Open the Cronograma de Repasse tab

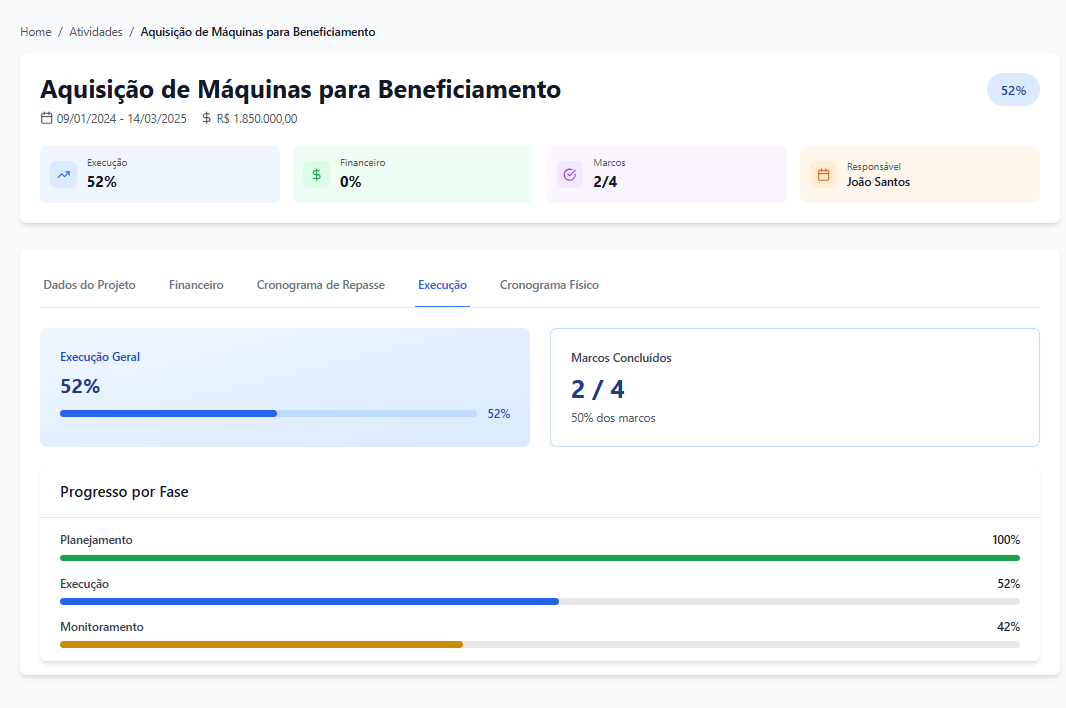(x=320, y=285)
